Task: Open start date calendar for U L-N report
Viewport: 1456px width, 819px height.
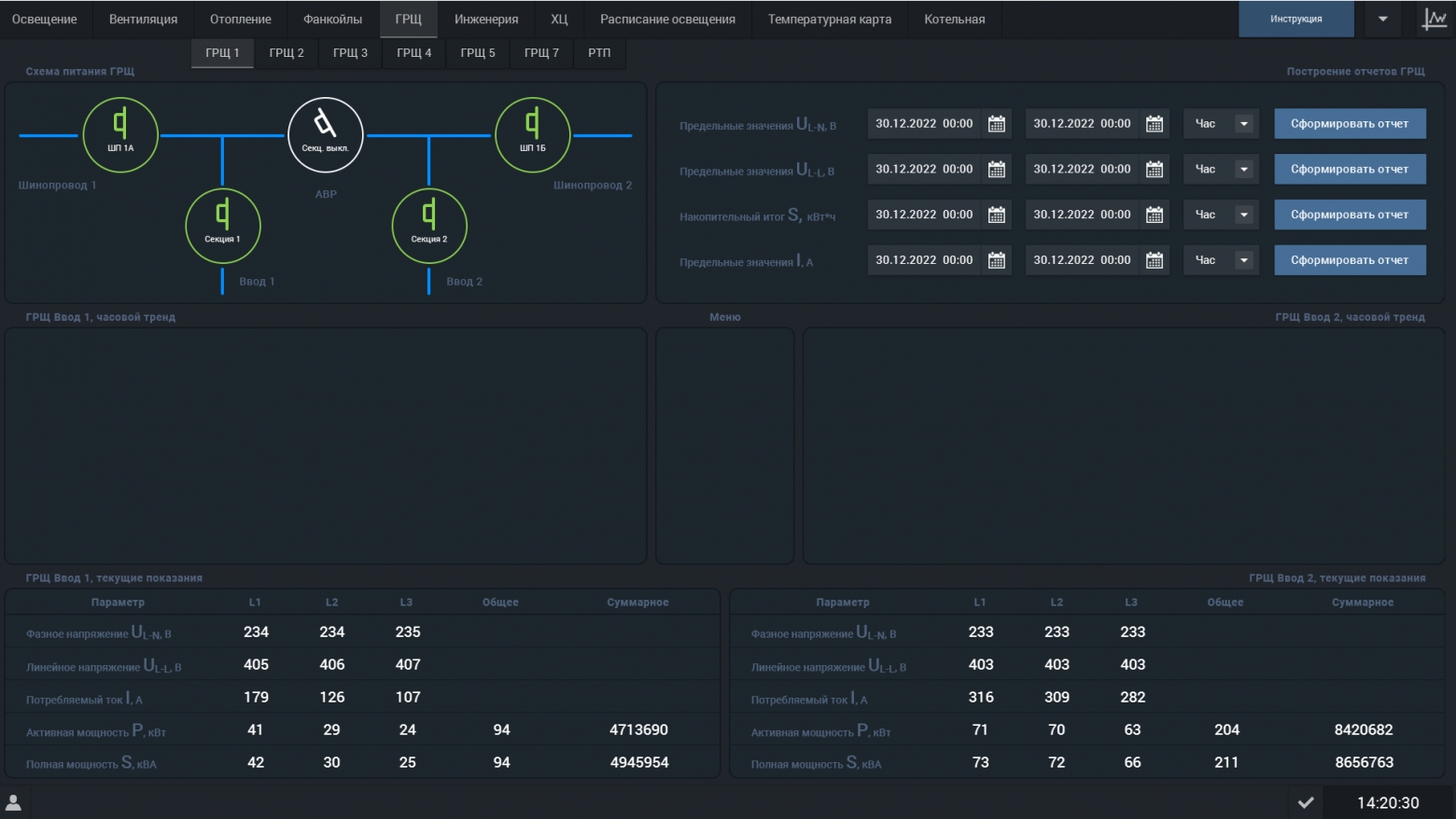Action: pos(997,124)
